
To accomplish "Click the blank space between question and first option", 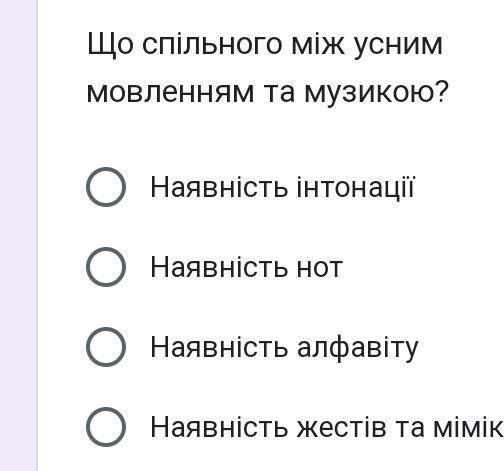I will click(267, 138).
